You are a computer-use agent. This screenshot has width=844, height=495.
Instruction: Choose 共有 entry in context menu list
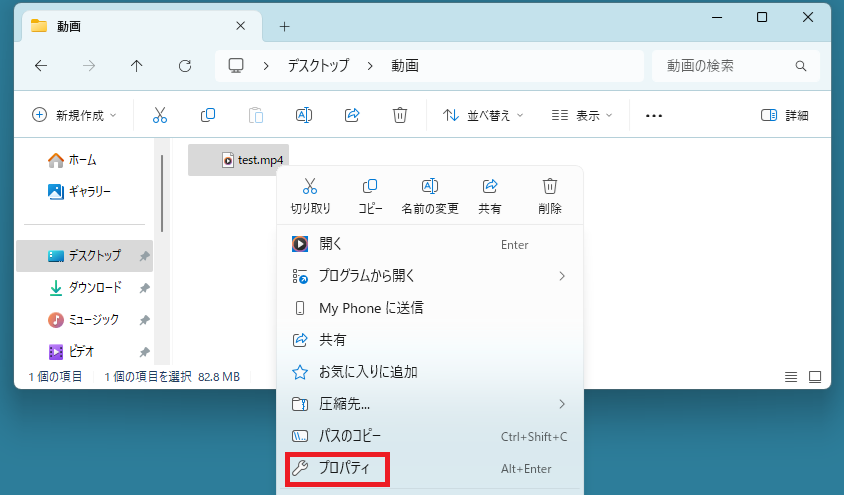pyautogui.click(x=430, y=340)
